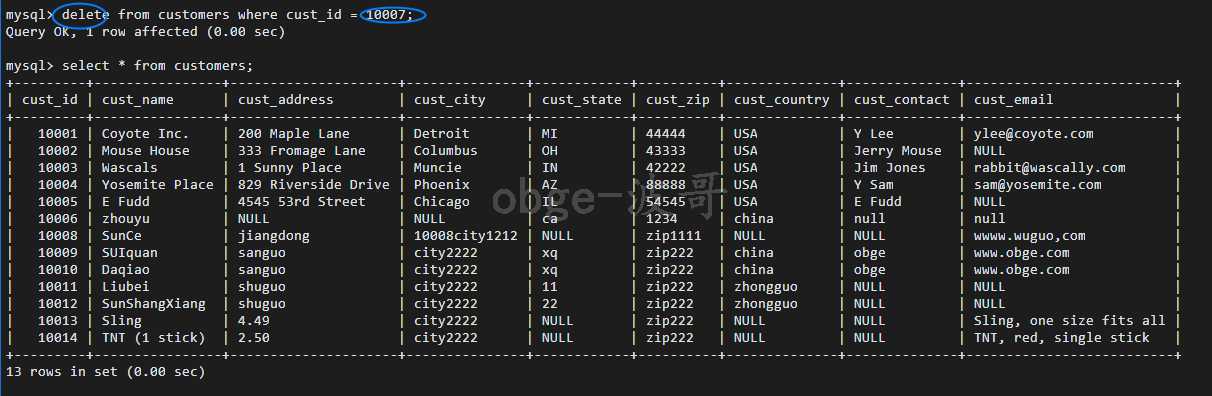The height and width of the screenshot is (396, 1212).
Task: Click the cust_contact column header
Action: tap(902, 100)
